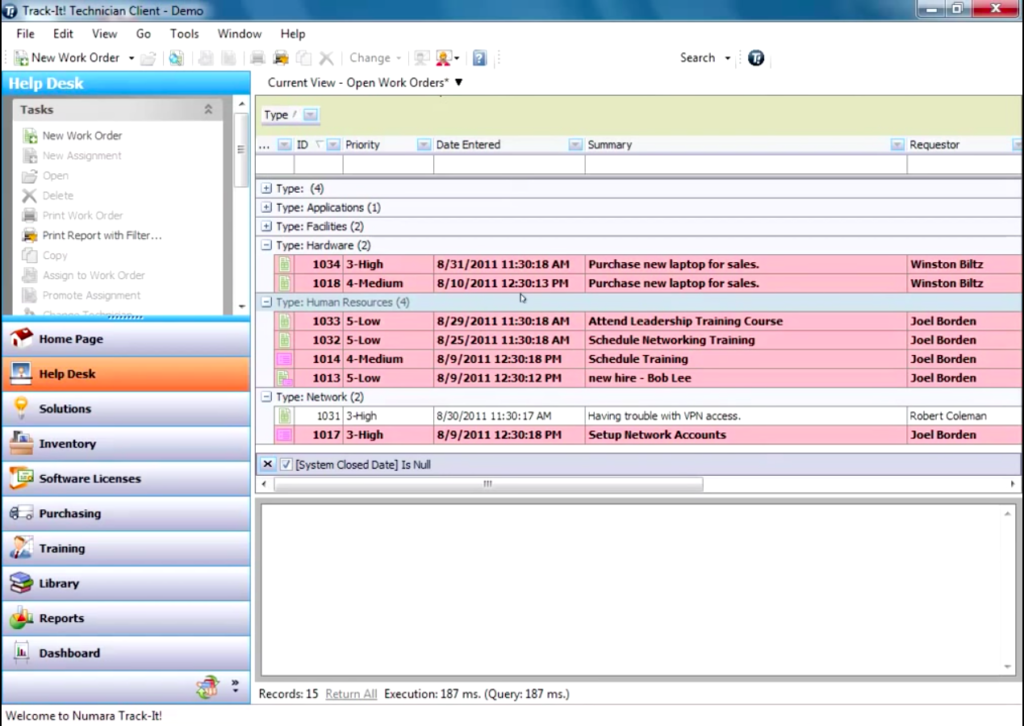Open the Window menu
1024x726 pixels.
coord(239,34)
